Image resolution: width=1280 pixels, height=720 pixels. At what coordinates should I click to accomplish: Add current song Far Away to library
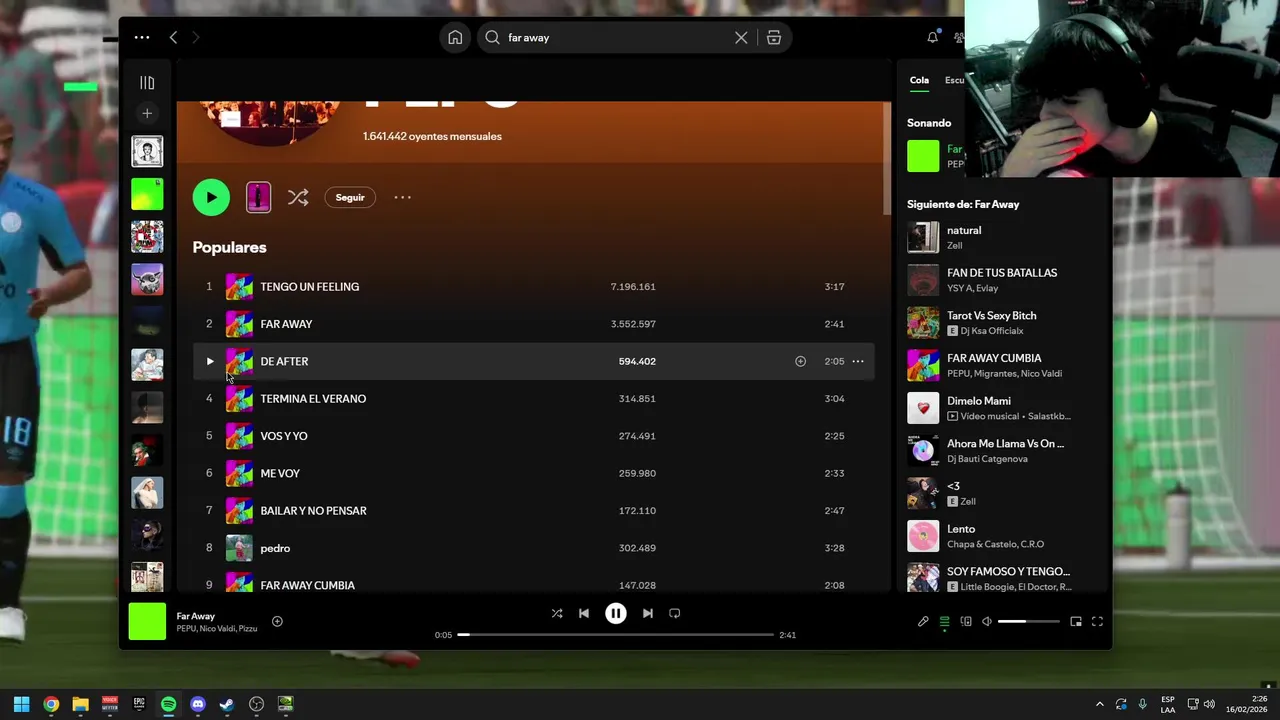coord(277,621)
